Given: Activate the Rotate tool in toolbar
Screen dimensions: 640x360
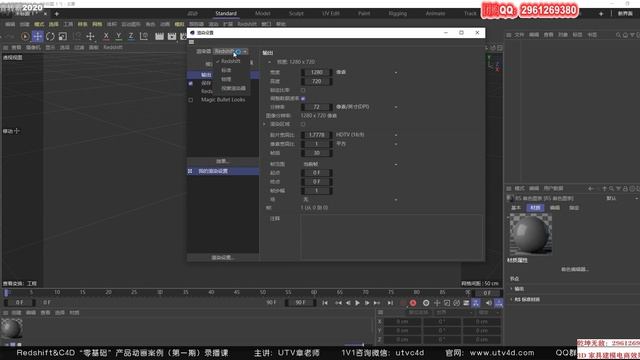Looking at the screenshot, I should 50,37.
